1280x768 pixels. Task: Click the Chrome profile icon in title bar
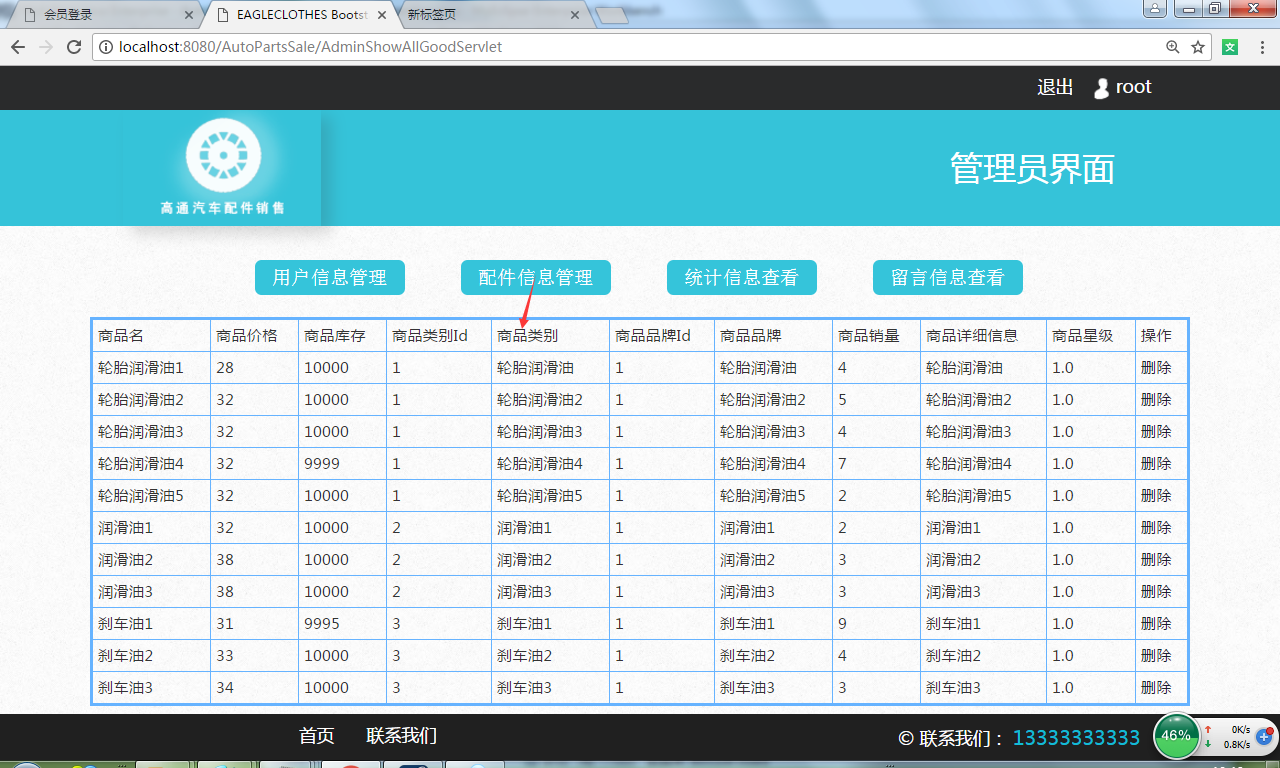point(1154,9)
